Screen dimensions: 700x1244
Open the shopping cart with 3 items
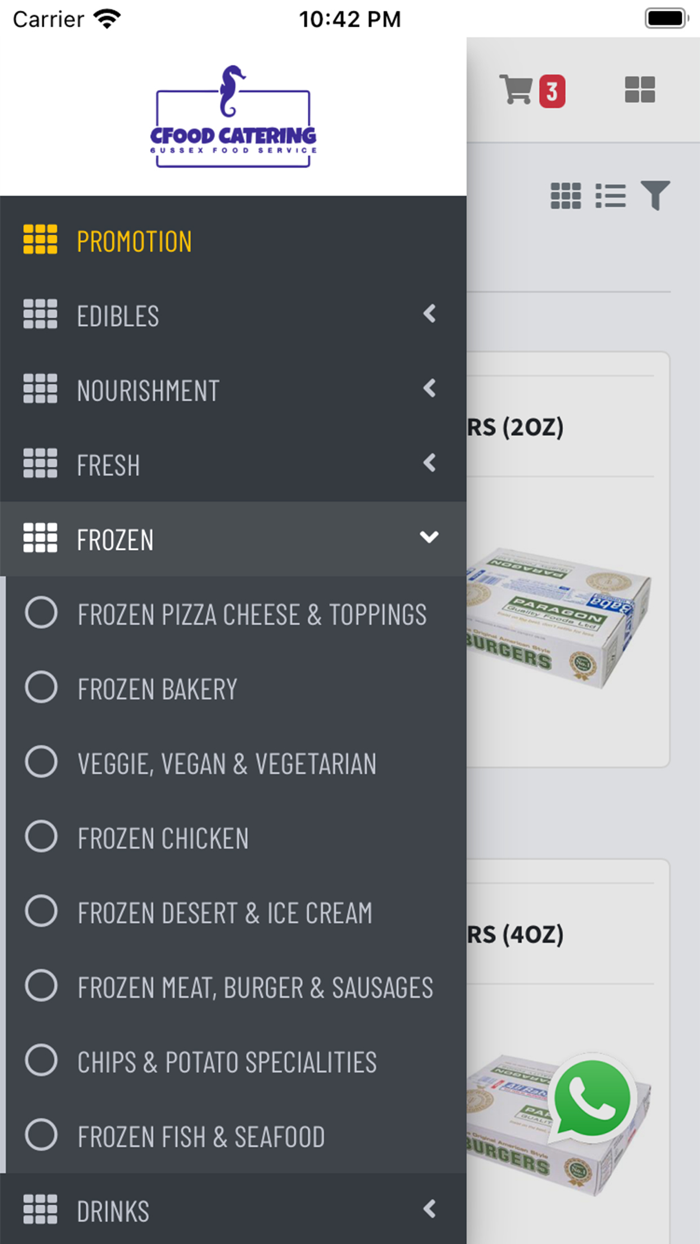516,89
